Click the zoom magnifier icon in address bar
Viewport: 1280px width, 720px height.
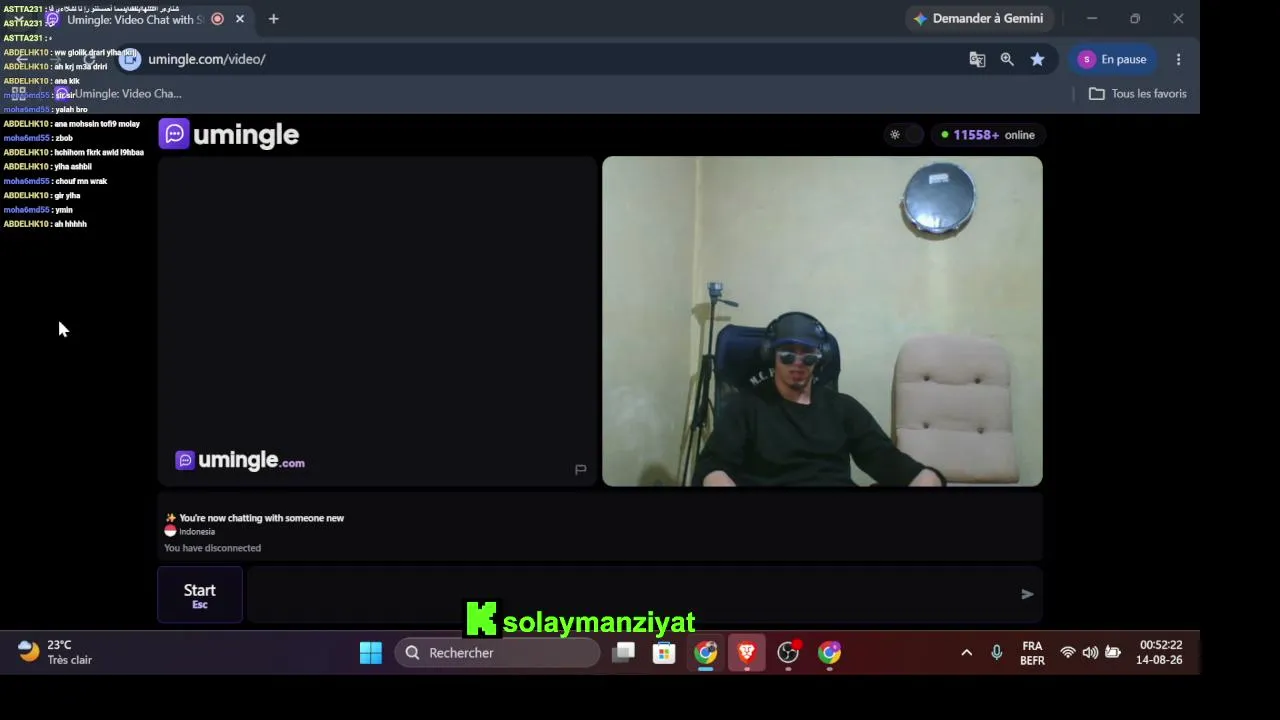(x=1007, y=59)
